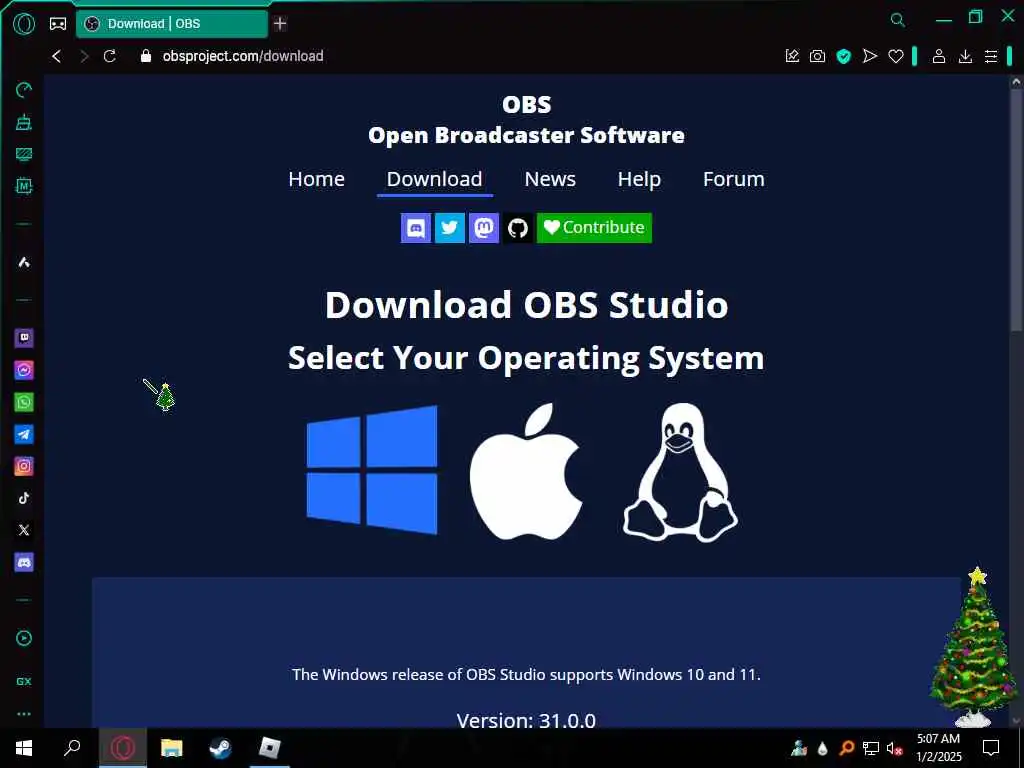Go back to the previous page
This screenshot has height=768, width=1024.
coord(57,56)
